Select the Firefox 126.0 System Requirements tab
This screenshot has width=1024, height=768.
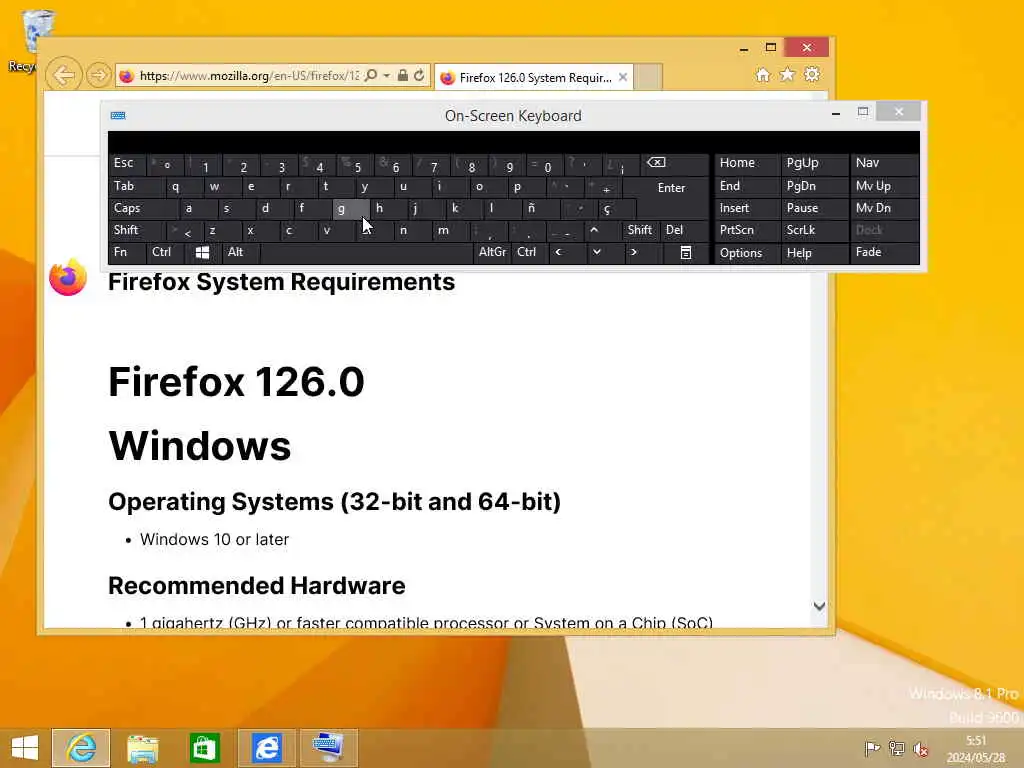(534, 77)
